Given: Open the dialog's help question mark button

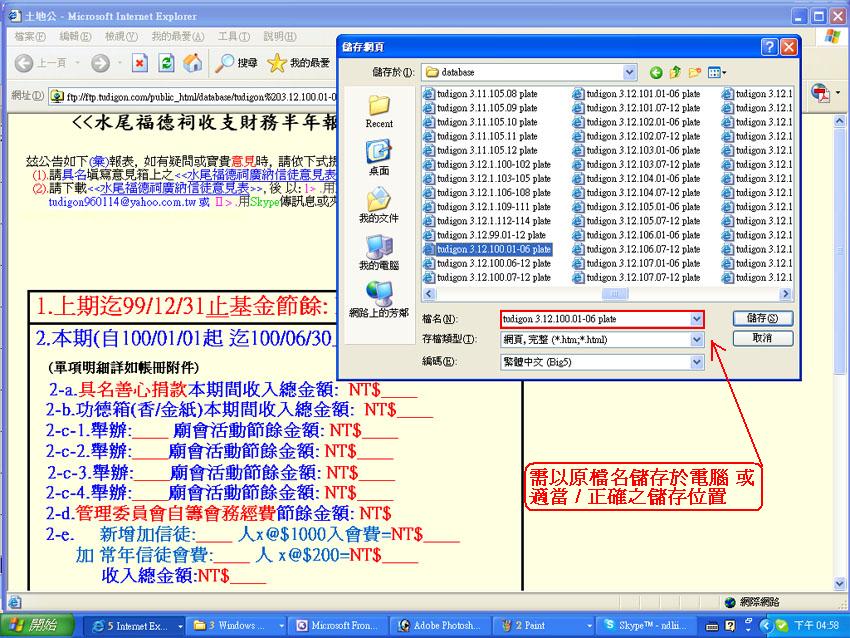Looking at the screenshot, I should pyautogui.click(x=768, y=47).
